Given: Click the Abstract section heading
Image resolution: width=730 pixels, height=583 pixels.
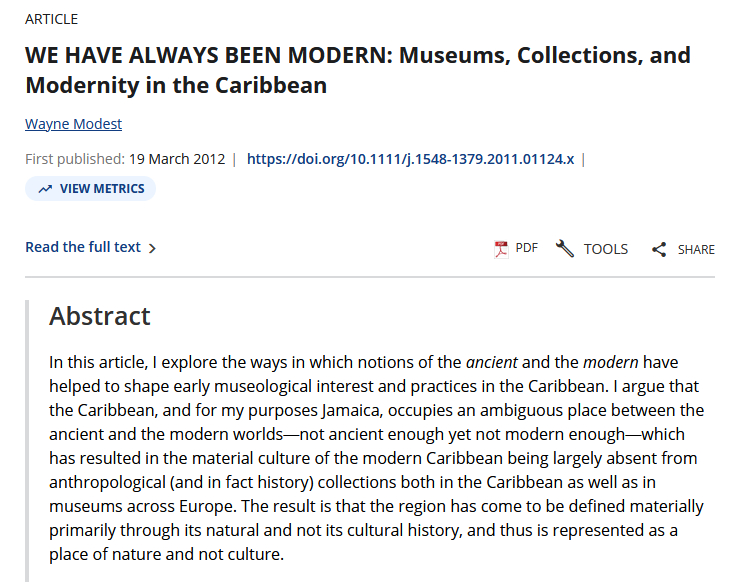Looking at the screenshot, I should click(x=100, y=316).
